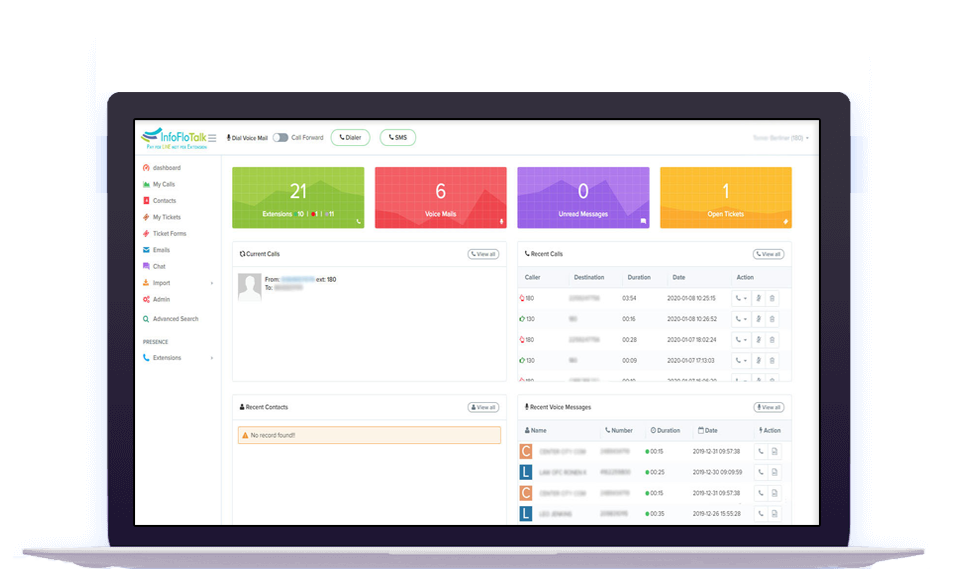View all Recent Contacts
Screen dimensions: 970x569
pyautogui.click(x=483, y=407)
